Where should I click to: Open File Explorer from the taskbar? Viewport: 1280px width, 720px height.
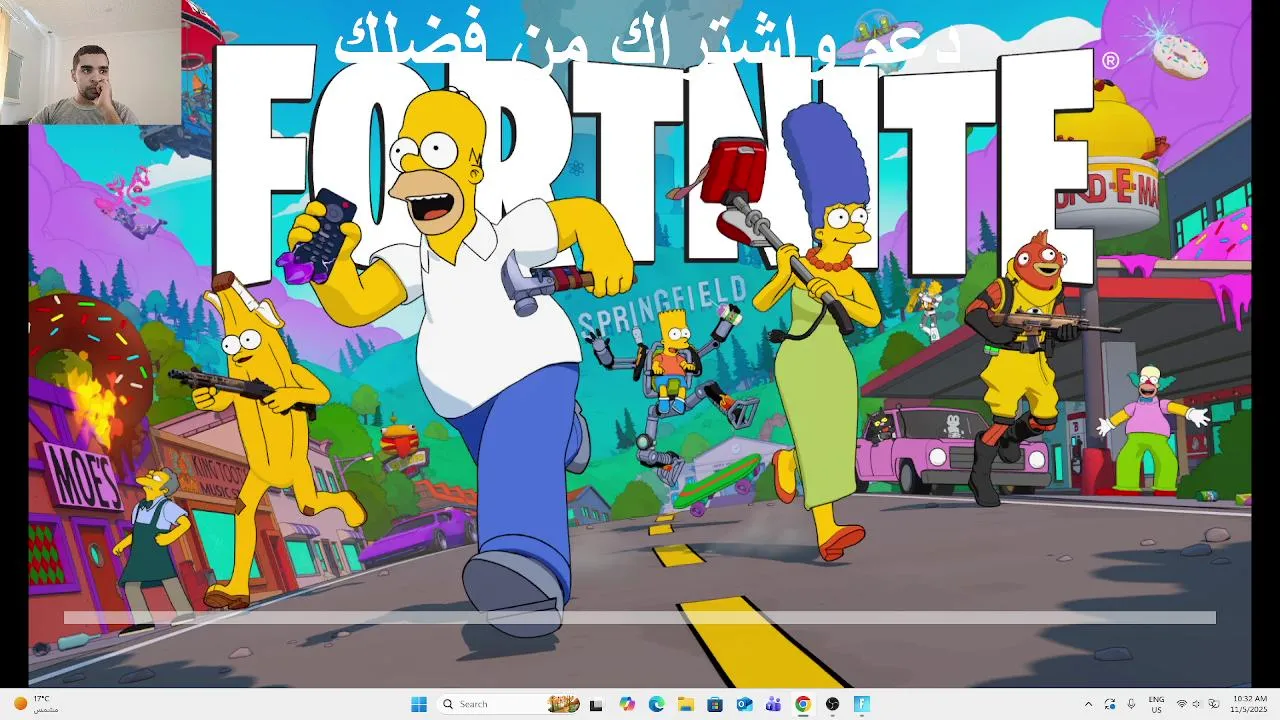[x=685, y=704]
